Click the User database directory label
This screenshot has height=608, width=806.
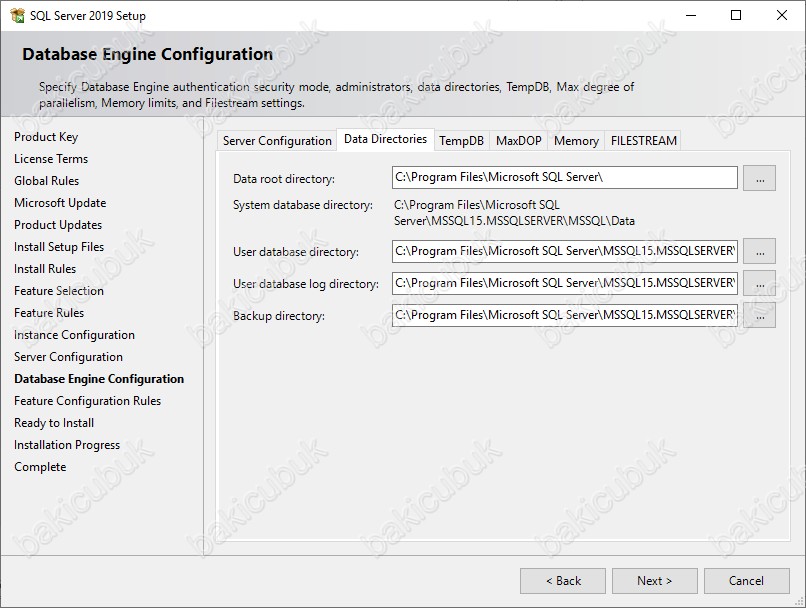[296, 252]
